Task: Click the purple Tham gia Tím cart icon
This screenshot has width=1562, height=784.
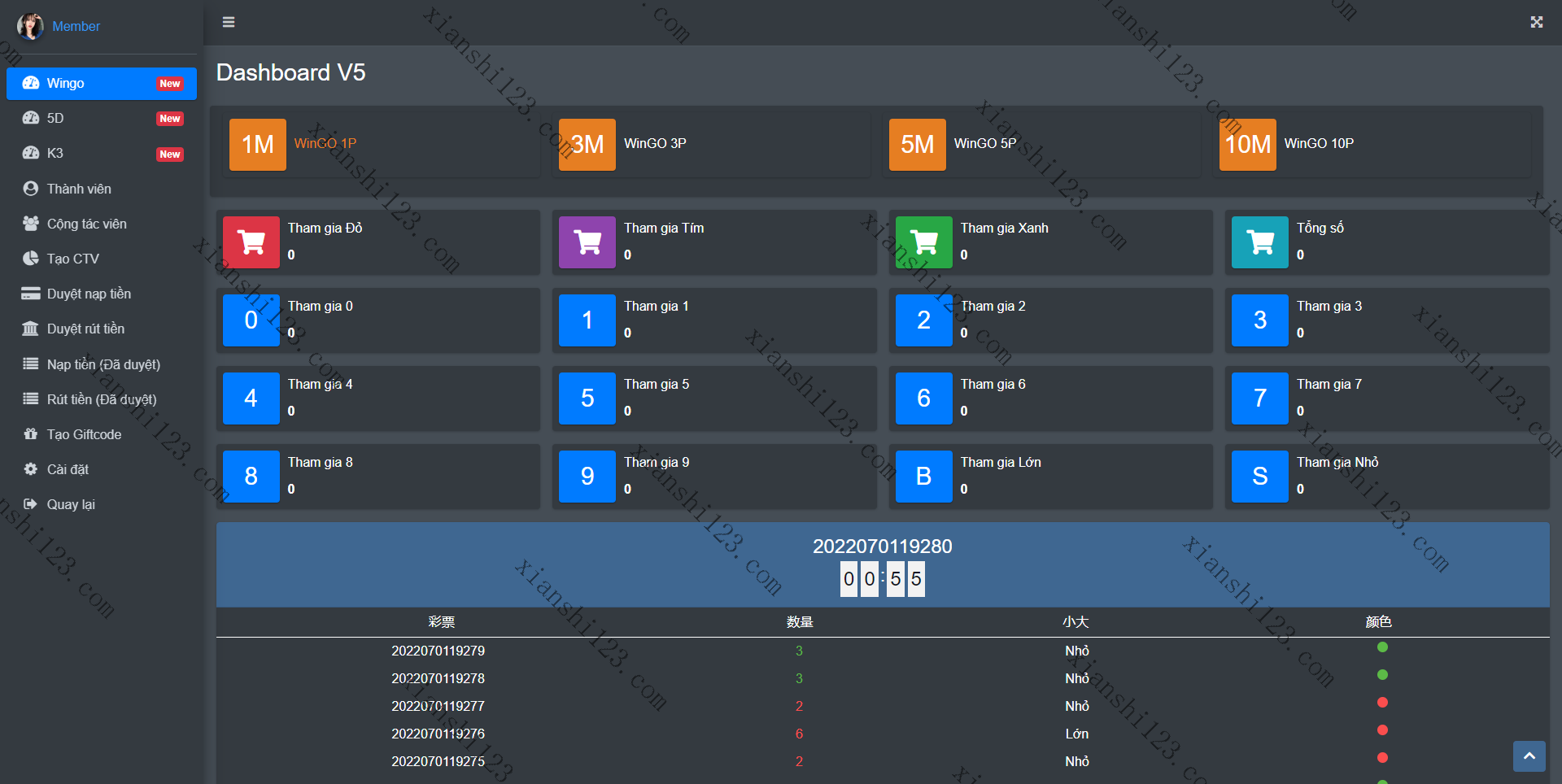Action: tap(587, 242)
